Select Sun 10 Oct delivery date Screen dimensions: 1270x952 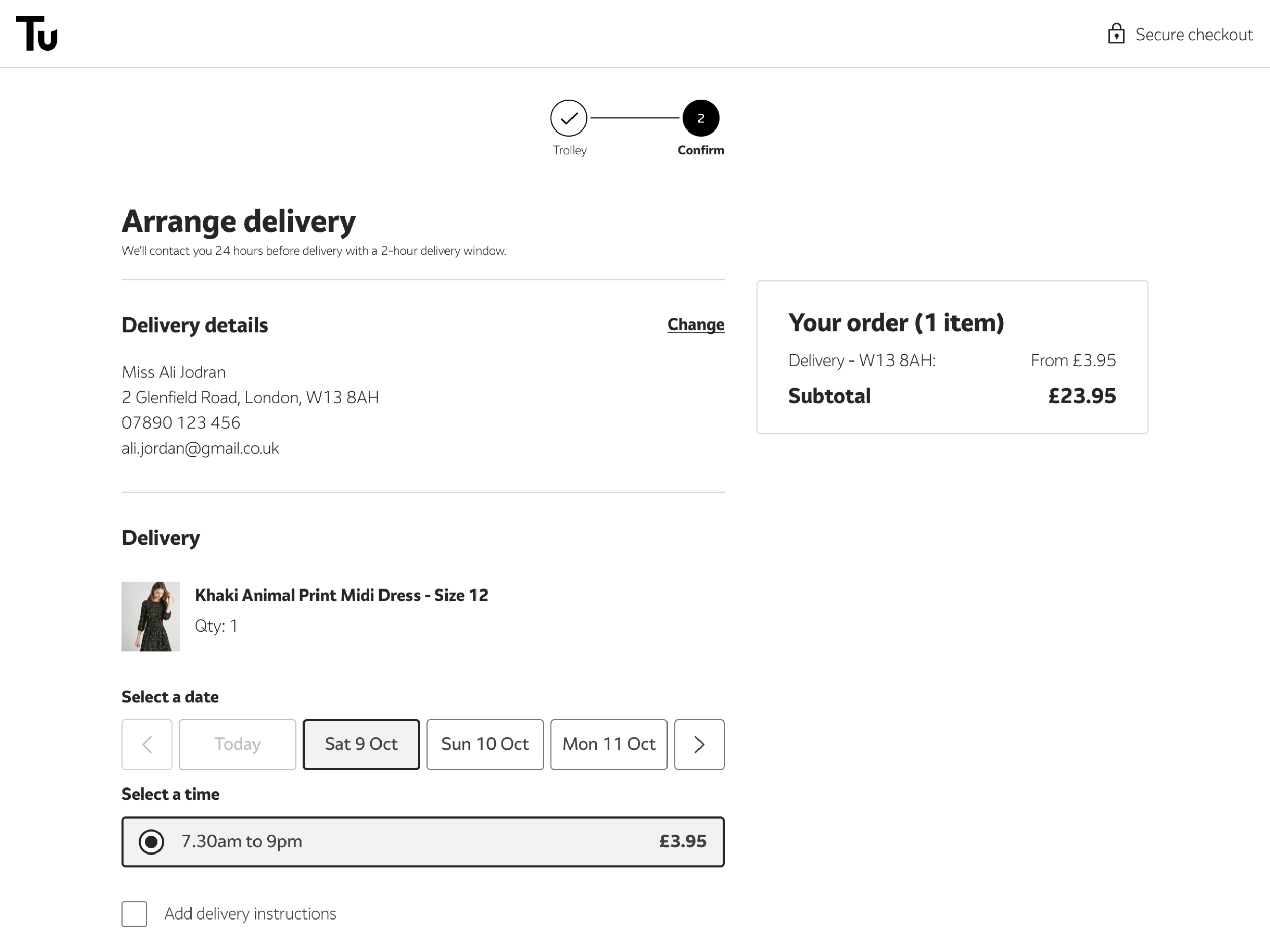(x=485, y=744)
